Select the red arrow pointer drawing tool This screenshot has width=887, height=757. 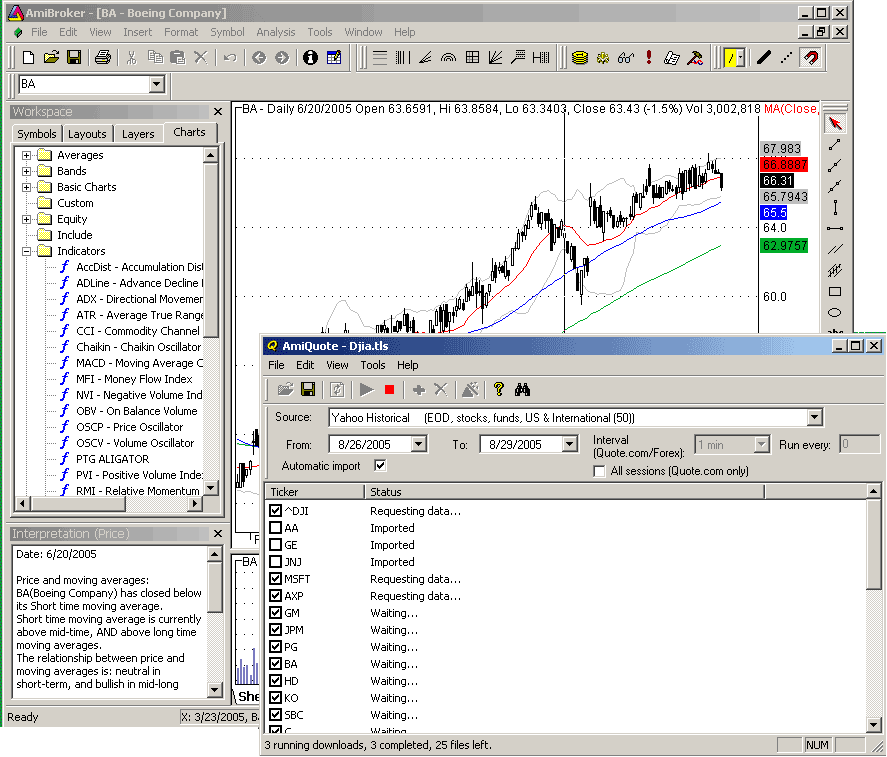[x=835, y=123]
